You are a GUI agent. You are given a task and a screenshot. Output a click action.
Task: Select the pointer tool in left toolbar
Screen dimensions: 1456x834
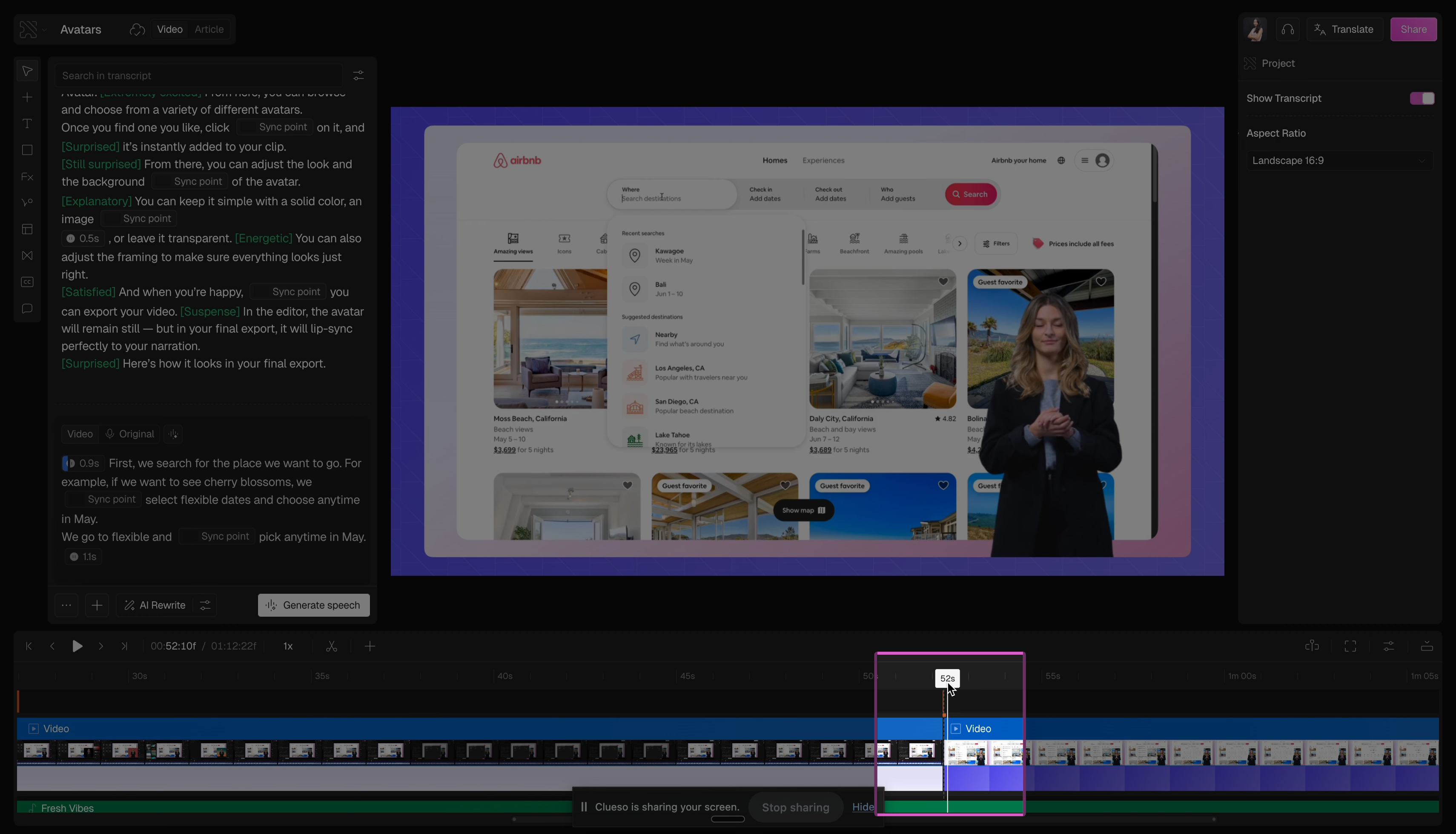pos(27,71)
